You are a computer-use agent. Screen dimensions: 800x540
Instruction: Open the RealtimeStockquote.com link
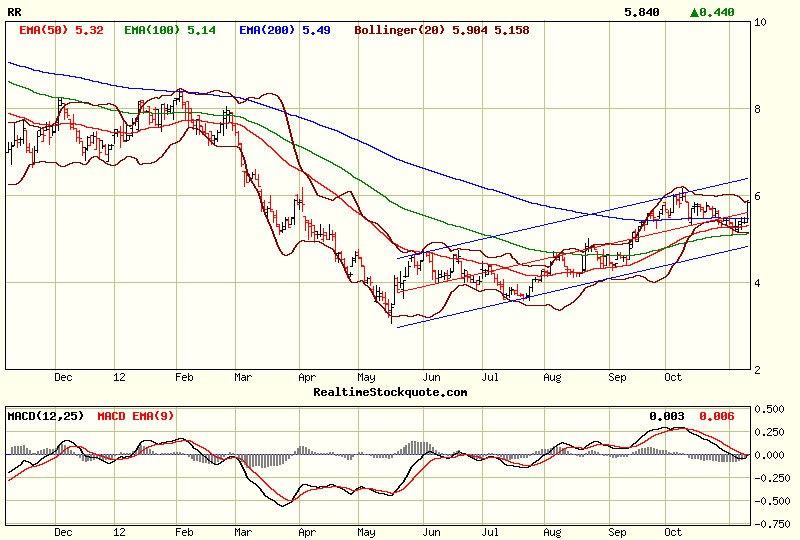coord(390,392)
